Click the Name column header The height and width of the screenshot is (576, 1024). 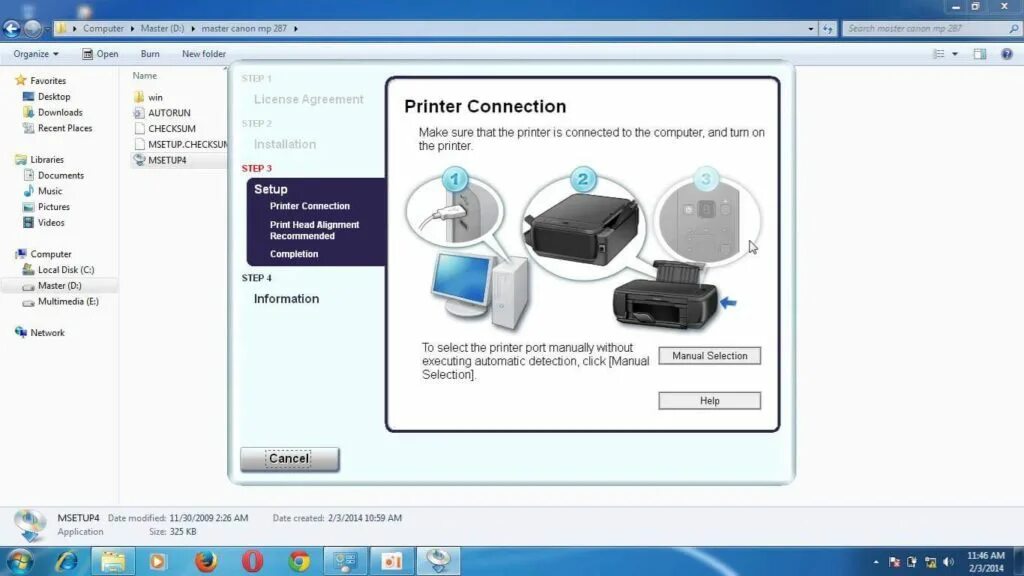click(144, 76)
